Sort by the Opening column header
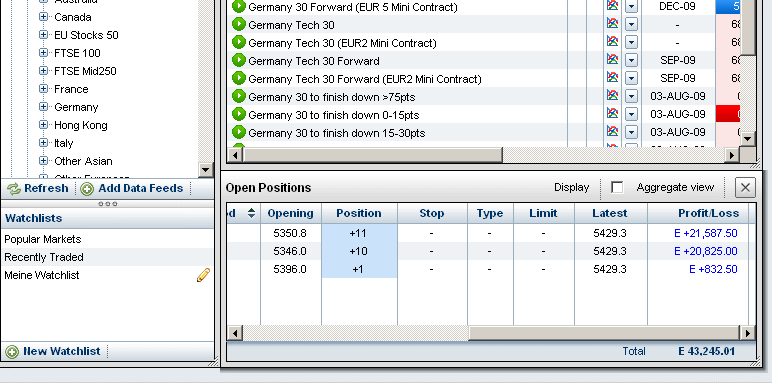 [x=291, y=213]
